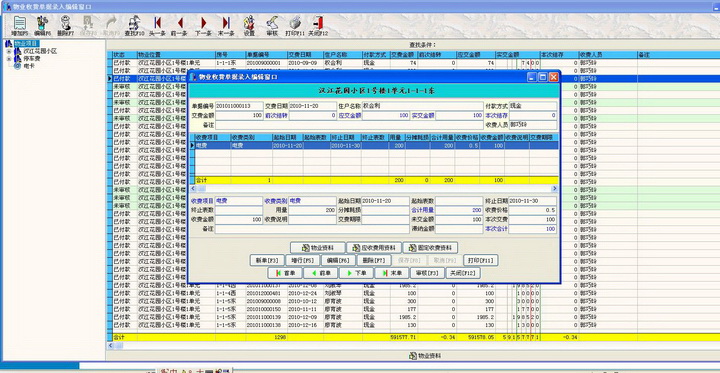Image resolution: width=720 pixels, height=373 pixels.
Task: Click the 终止日期 field showing 2010-11-30
Action: (x=533, y=201)
